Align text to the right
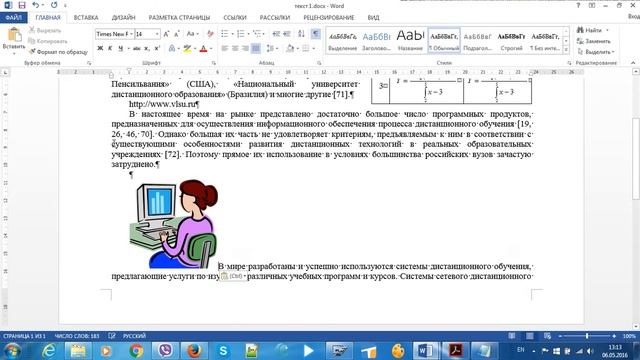This screenshot has width=640, height=360. click(245, 49)
